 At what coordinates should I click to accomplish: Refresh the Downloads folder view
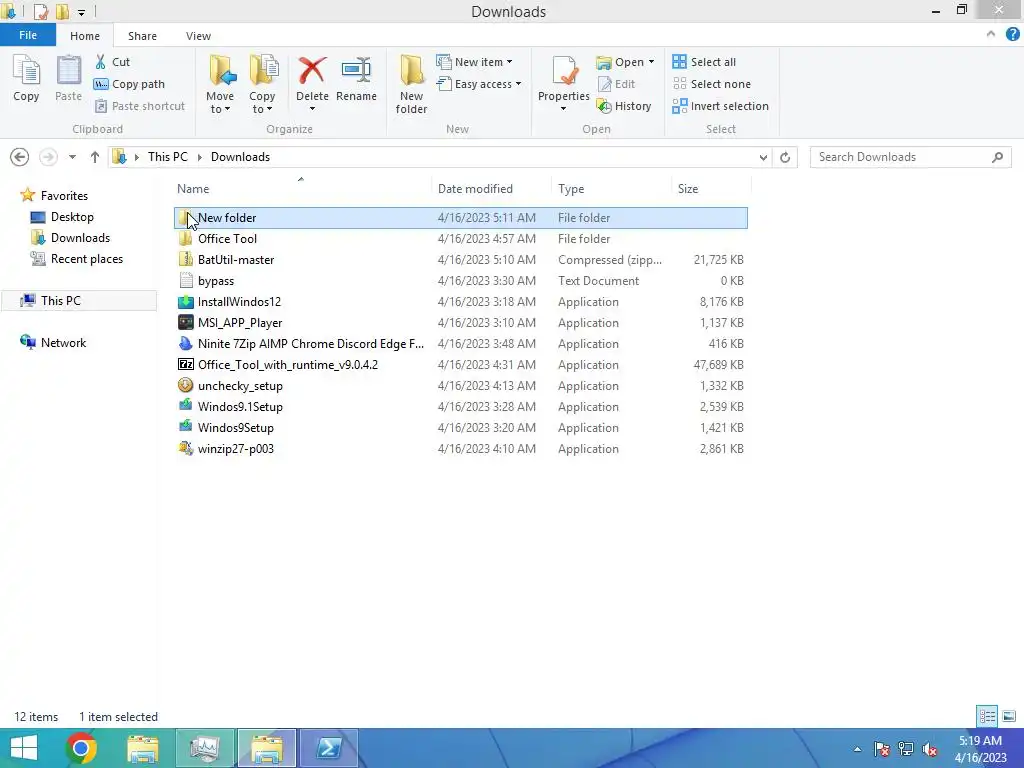pyautogui.click(x=785, y=157)
